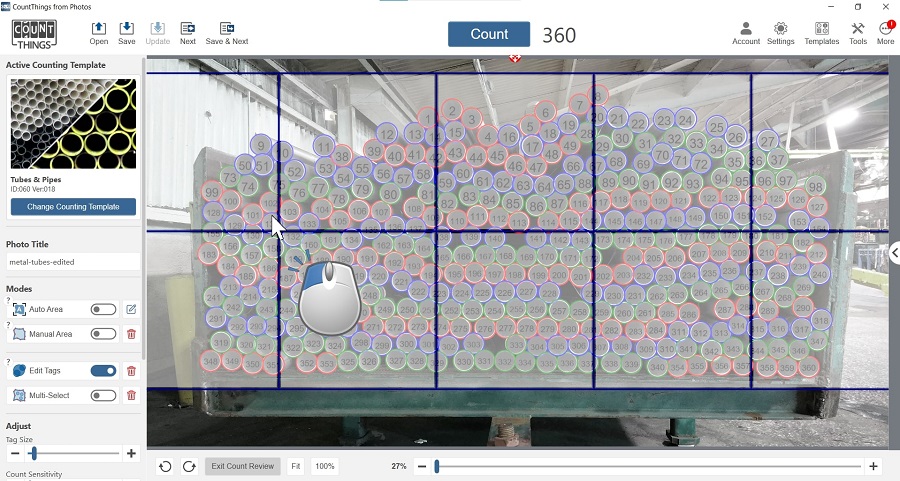Image resolution: width=900 pixels, height=481 pixels.
Task: Click the Save & Next icon
Action: (227, 29)
